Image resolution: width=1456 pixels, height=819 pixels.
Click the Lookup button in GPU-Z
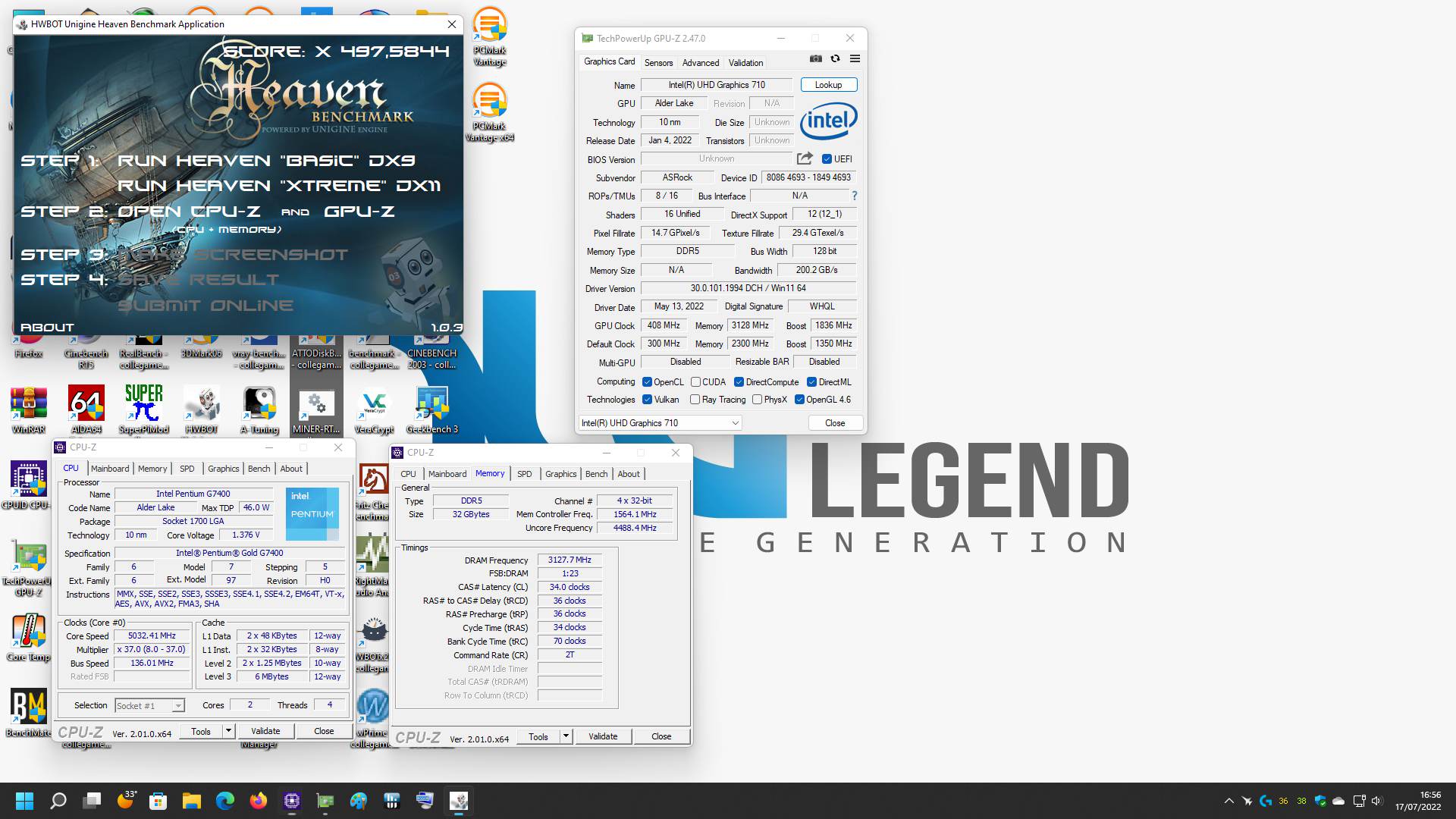coord(829,85)
